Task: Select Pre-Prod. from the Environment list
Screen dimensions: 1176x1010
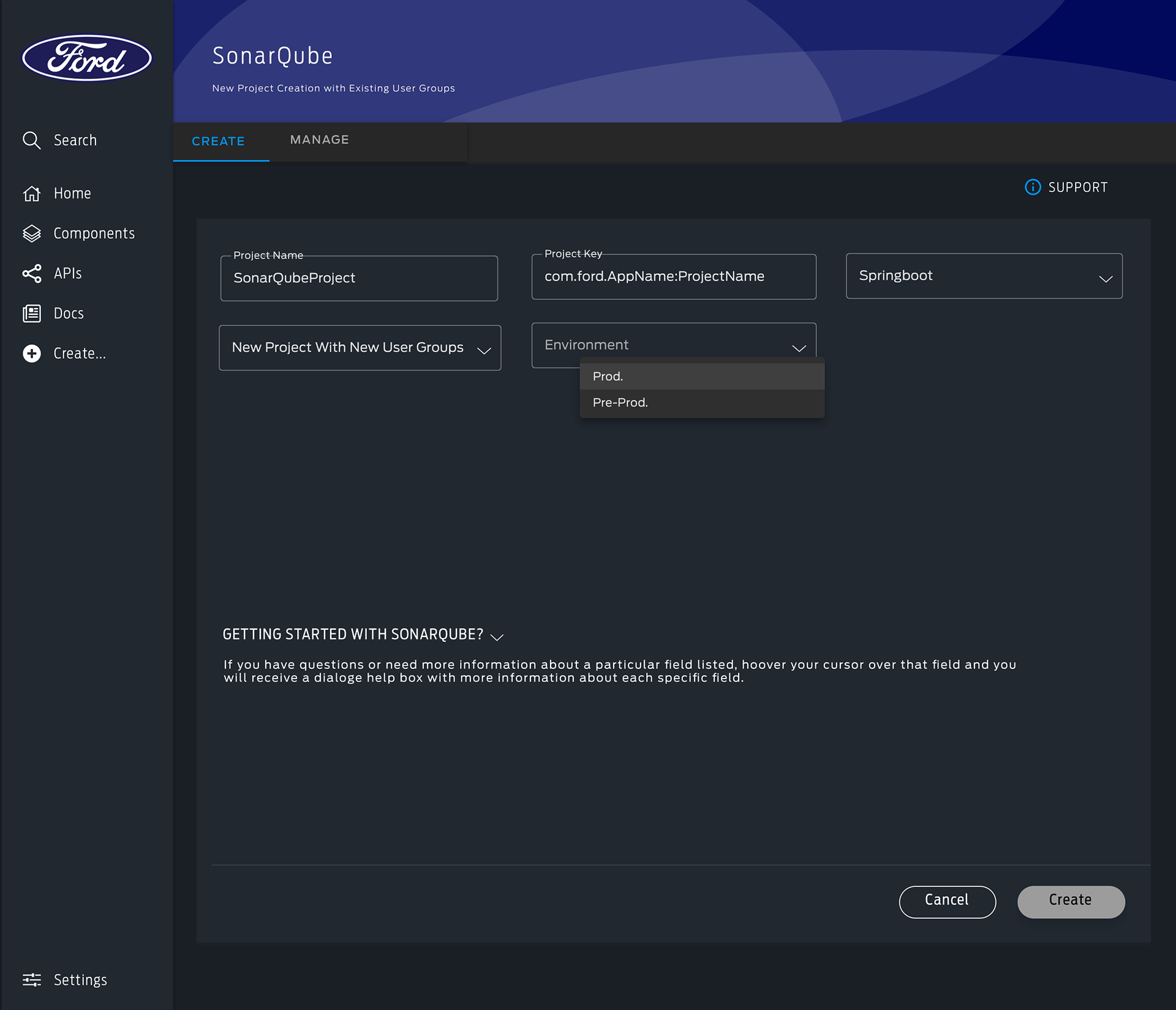Action: coord(702,403)
